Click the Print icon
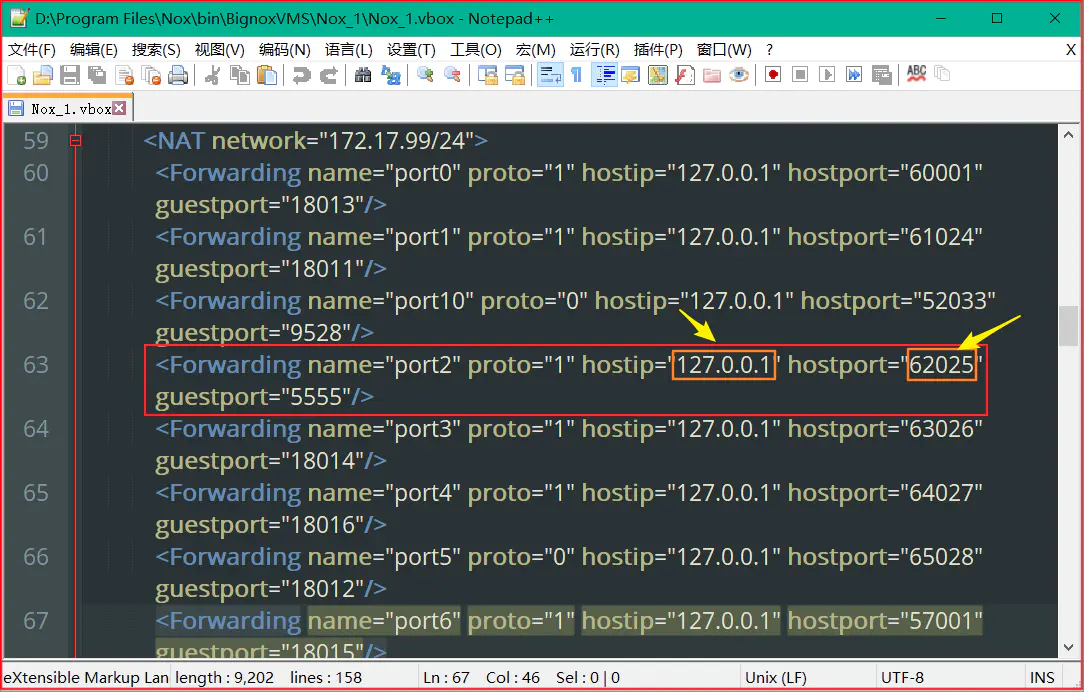The width and height of the screenshot is (1084, 692). [178, 75]
